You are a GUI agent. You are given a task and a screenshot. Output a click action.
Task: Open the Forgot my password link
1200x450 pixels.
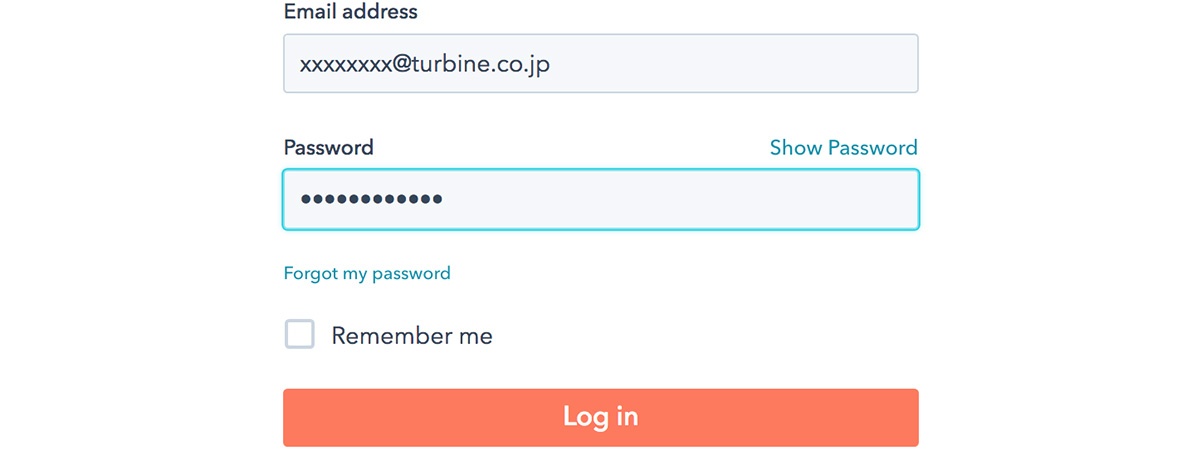[367, 273]
